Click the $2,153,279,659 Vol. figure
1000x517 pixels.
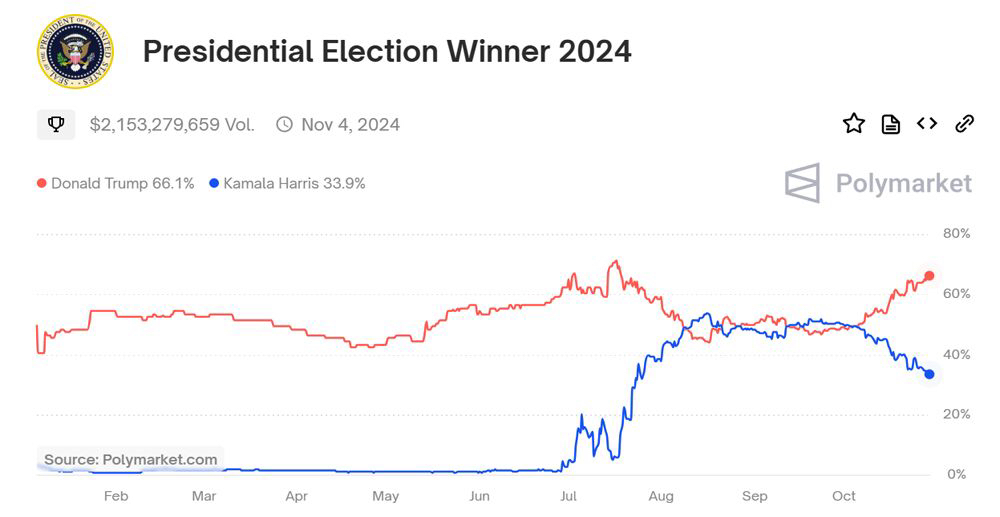172,124
